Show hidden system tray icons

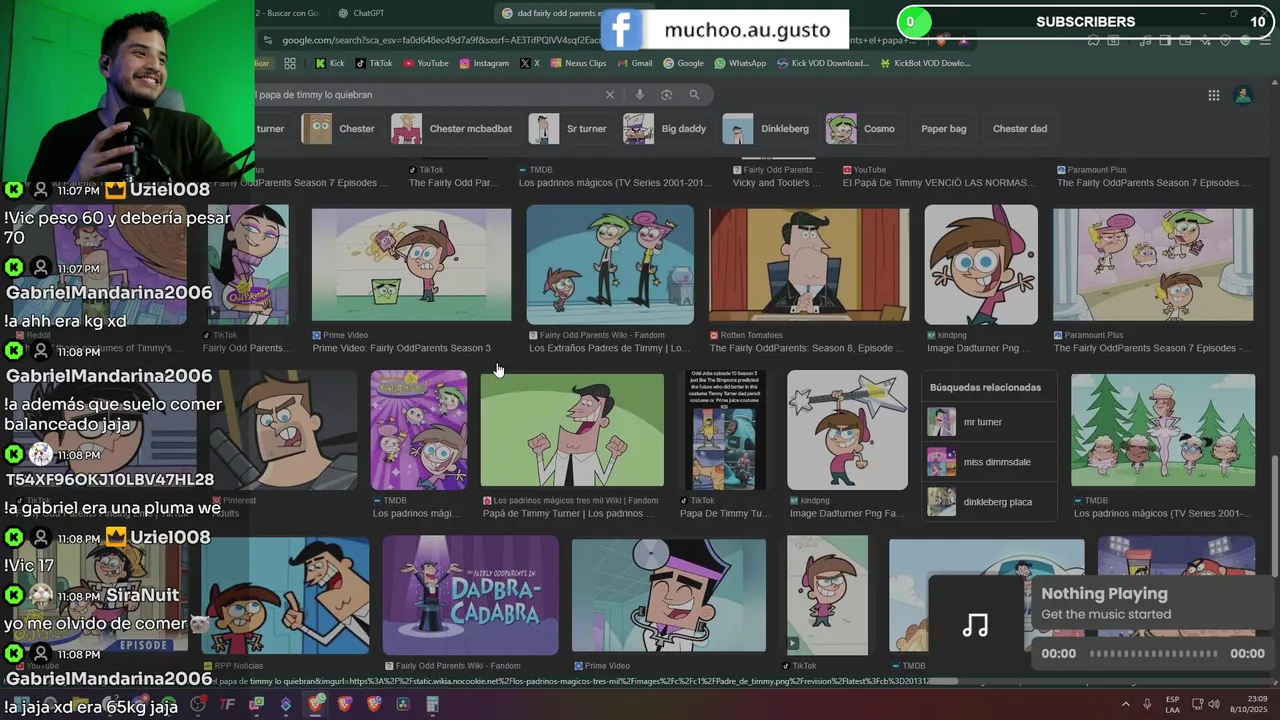[1125, 704]
